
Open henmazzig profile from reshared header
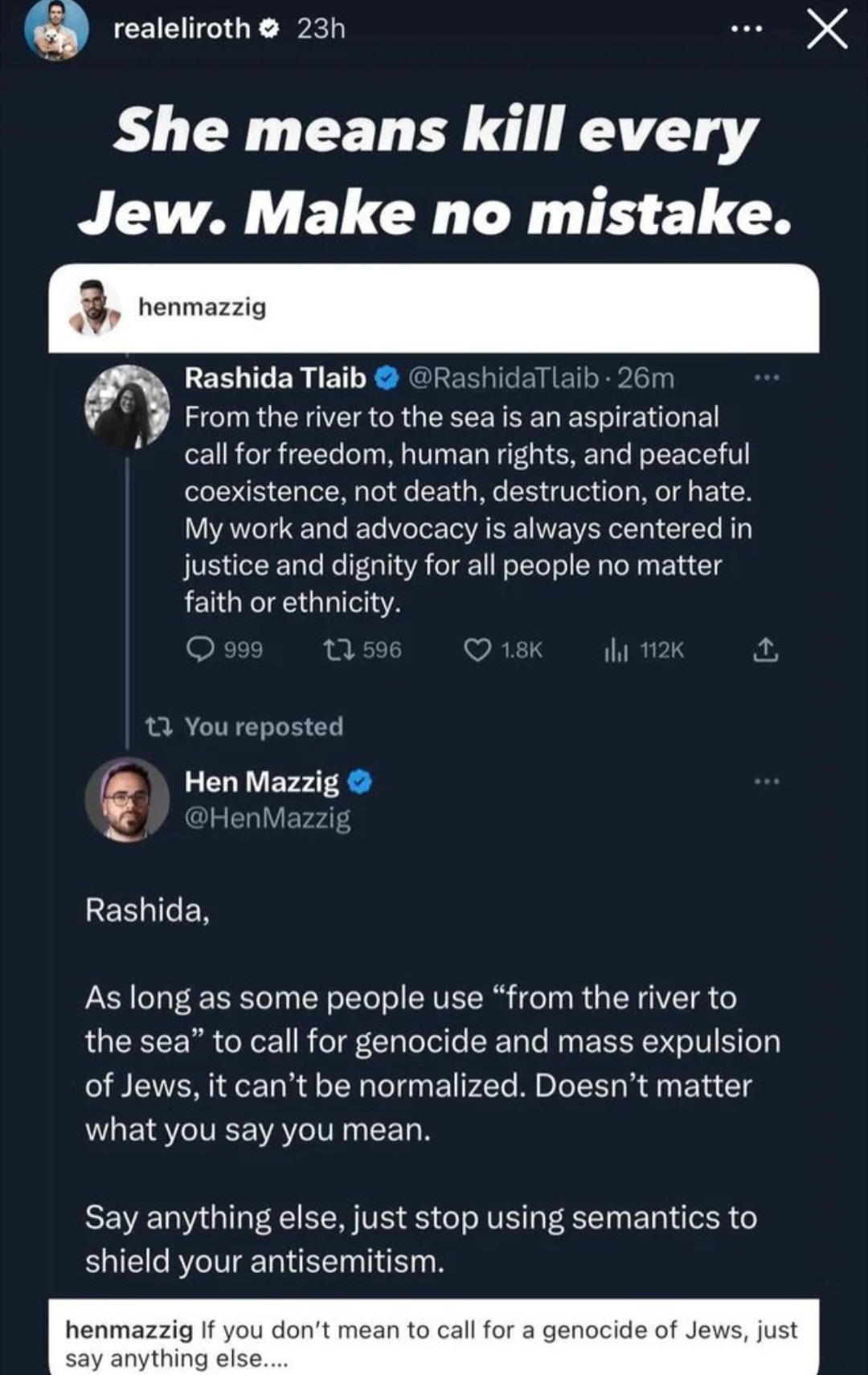coord(202,307)
